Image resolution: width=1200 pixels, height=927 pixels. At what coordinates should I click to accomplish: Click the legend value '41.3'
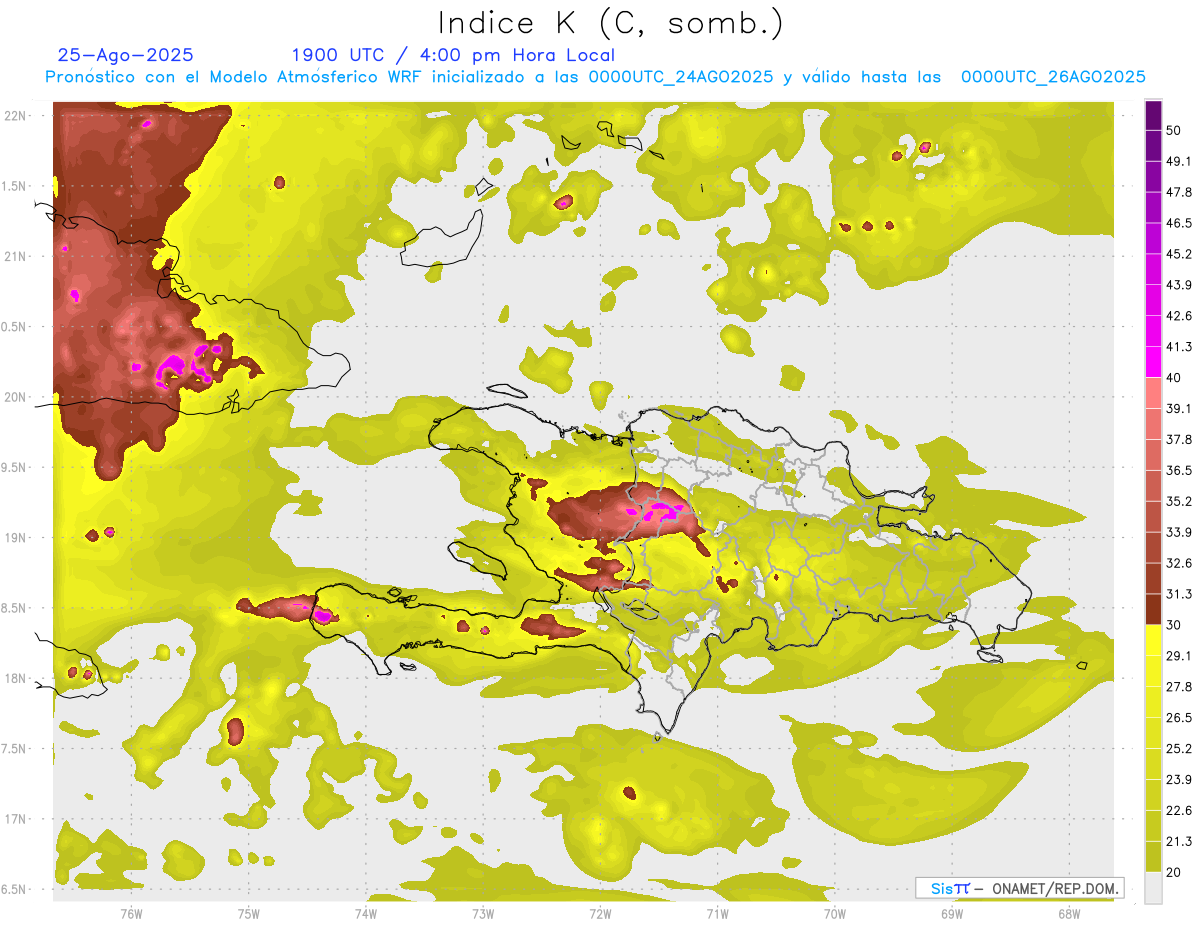pos(1178,347)
